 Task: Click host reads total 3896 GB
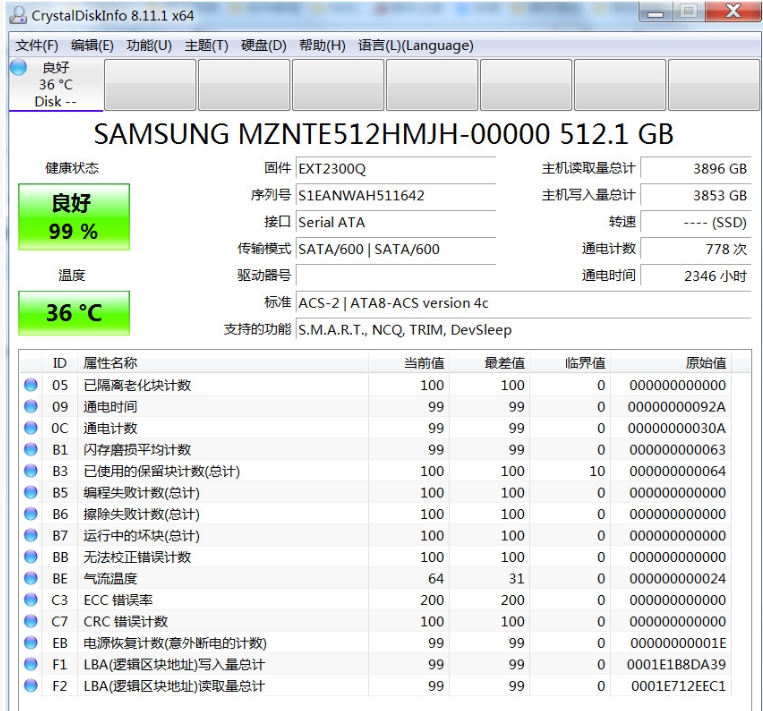(x=696, y=169)
